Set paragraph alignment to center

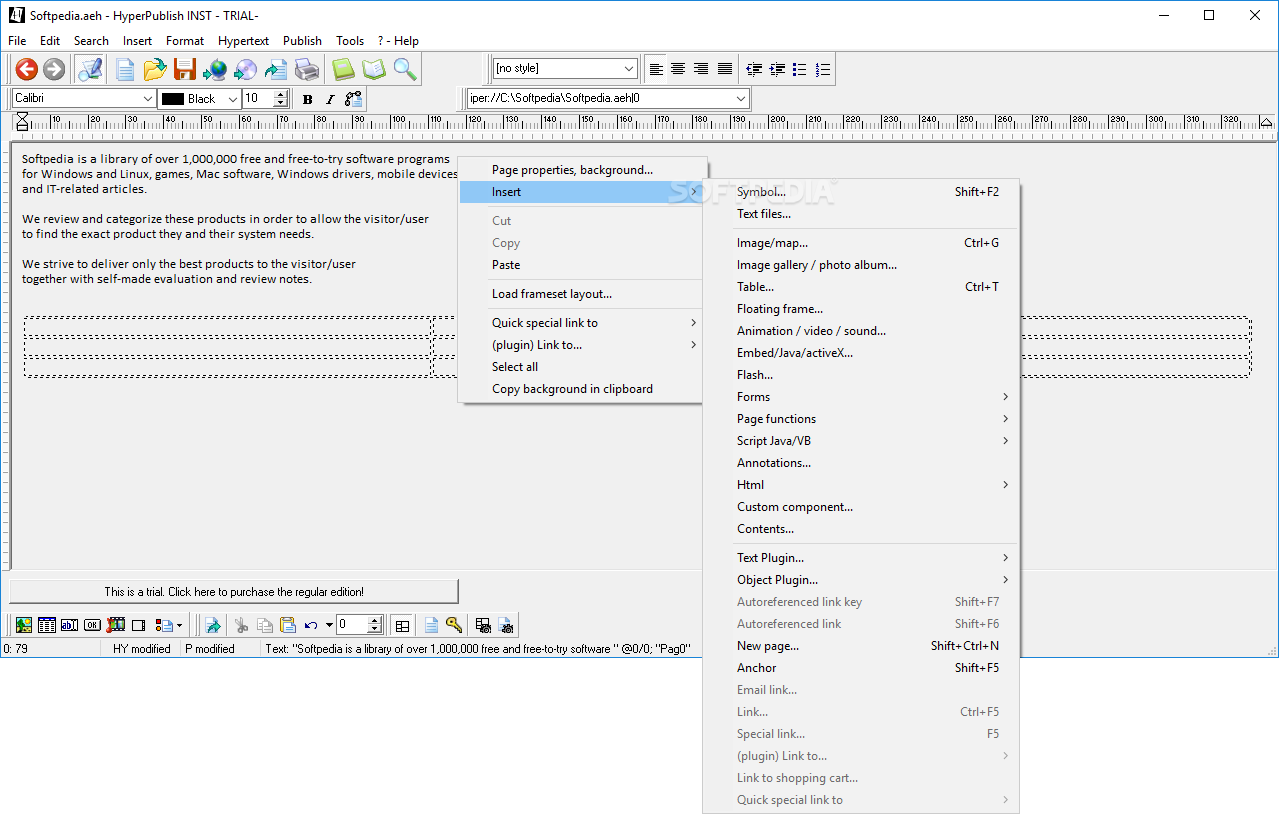click(x=679, y=69)
